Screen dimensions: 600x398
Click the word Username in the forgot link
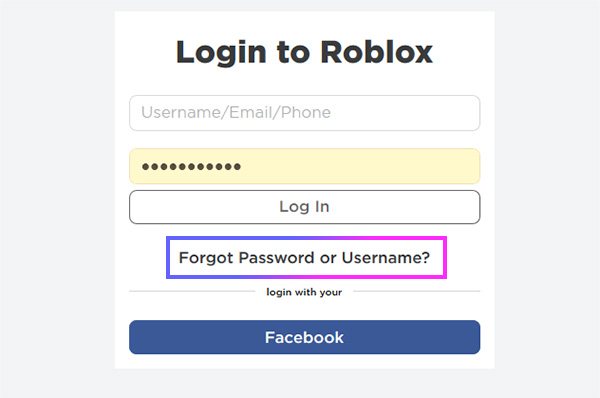pyautogui.click(x=386, y=258)
